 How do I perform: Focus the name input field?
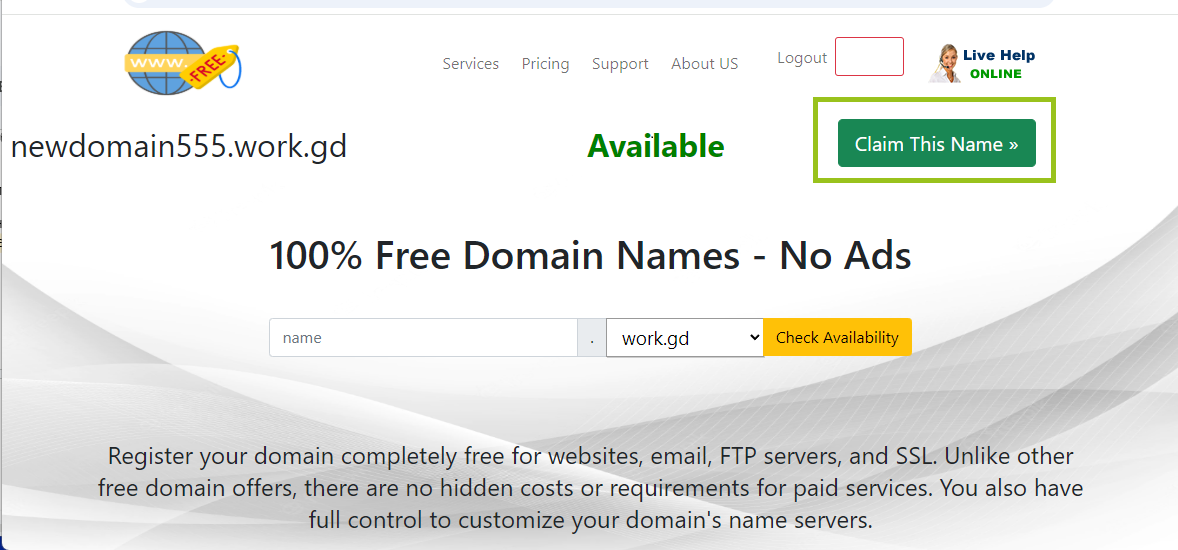click(x=423, y=337)
